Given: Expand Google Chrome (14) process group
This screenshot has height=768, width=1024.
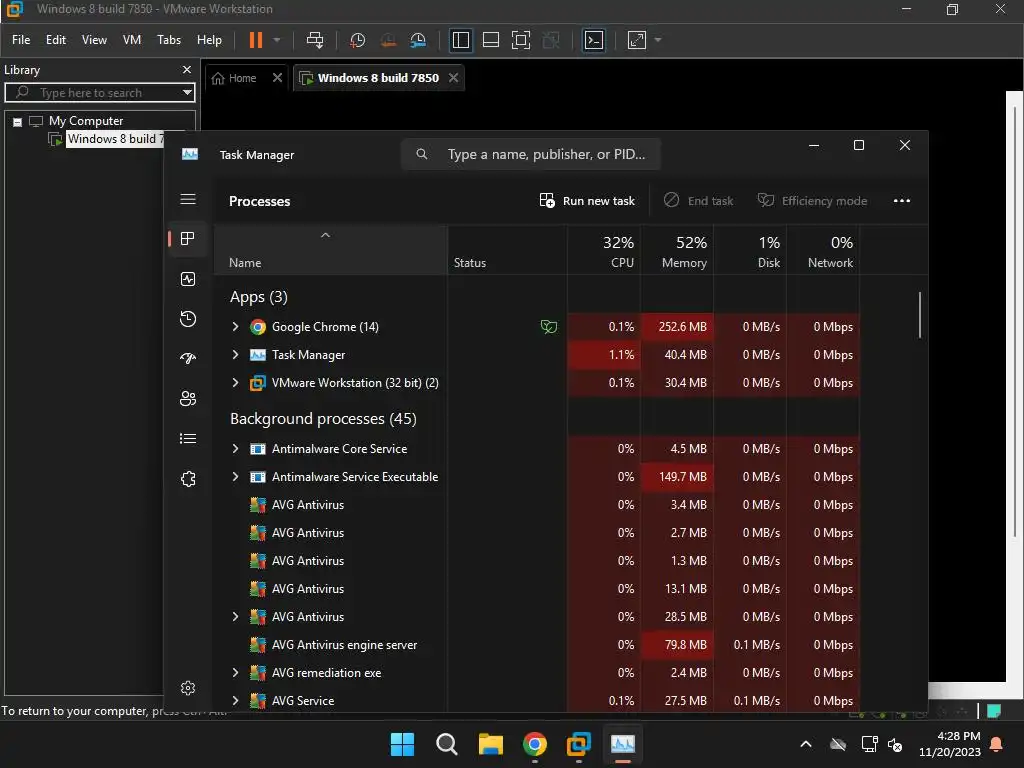Looking at the screenshot, I should click(236, 327).
